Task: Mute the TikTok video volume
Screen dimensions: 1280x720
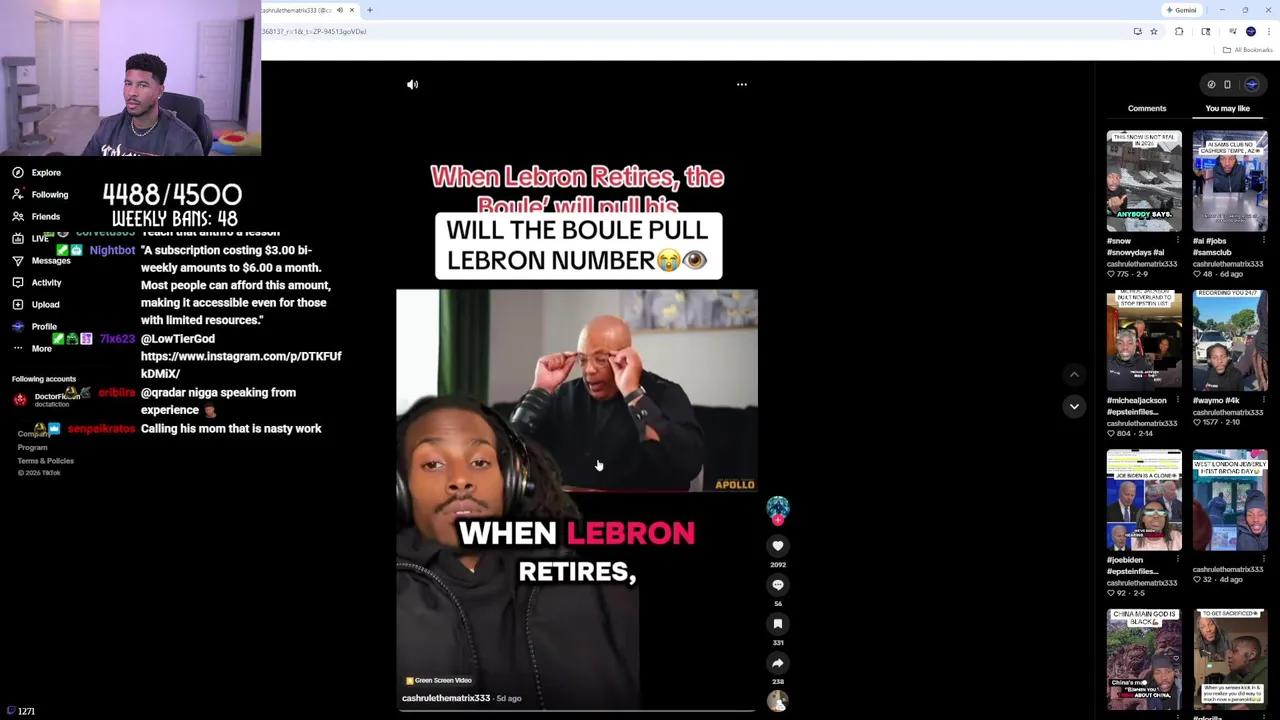Action: (412, 84)
